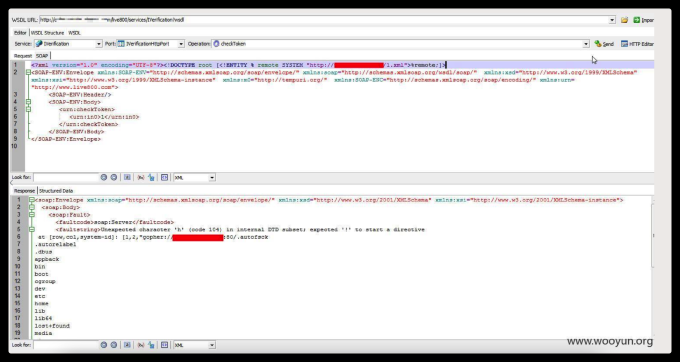Image resolution: width=680 pixels, height=362 pixels.
Task: Select the SOAP tab
Action: coord(42,55)
